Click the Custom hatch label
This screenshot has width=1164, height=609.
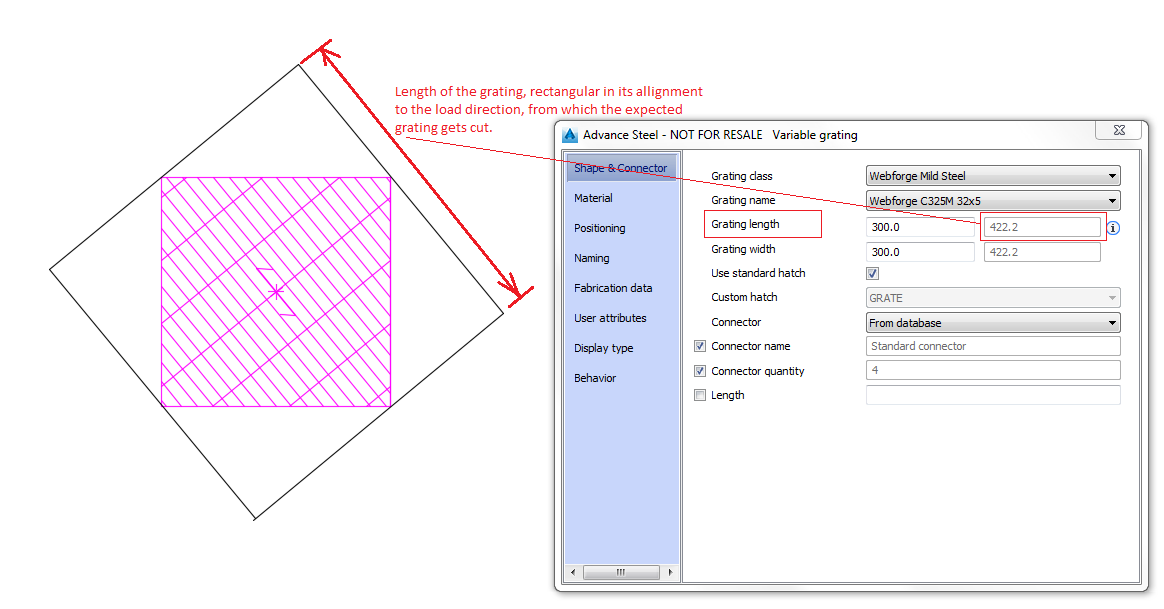[744, 297]
